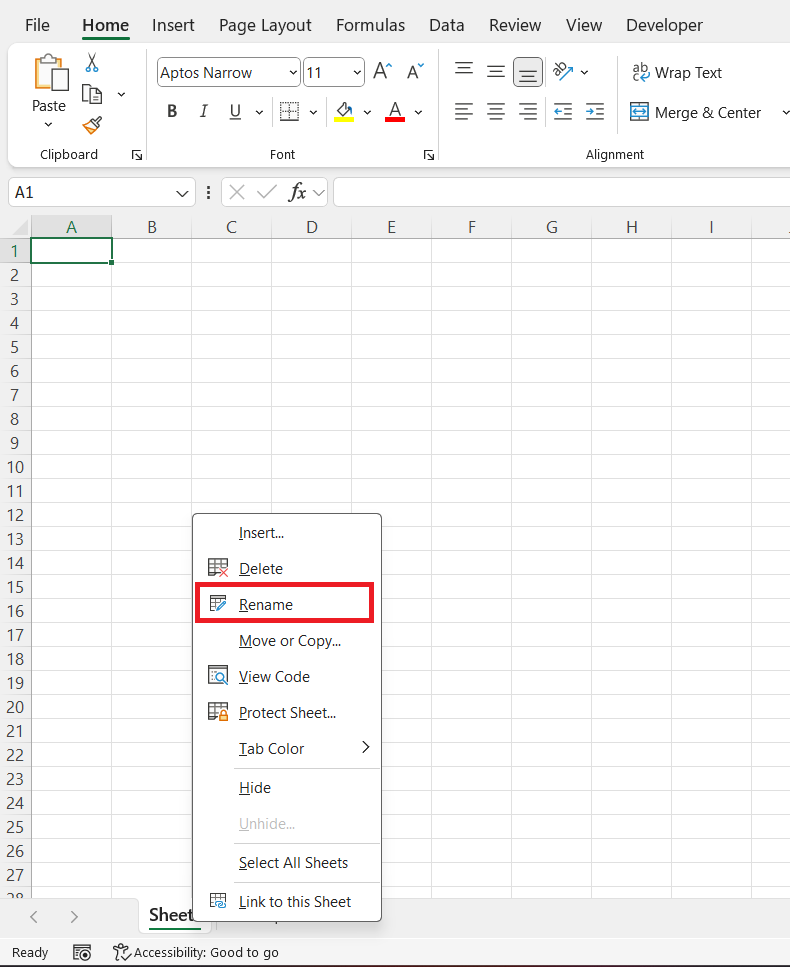Open the Clipboard dialog launcher
This screenshot has height=967, width=790.
[x=137, y=155]
